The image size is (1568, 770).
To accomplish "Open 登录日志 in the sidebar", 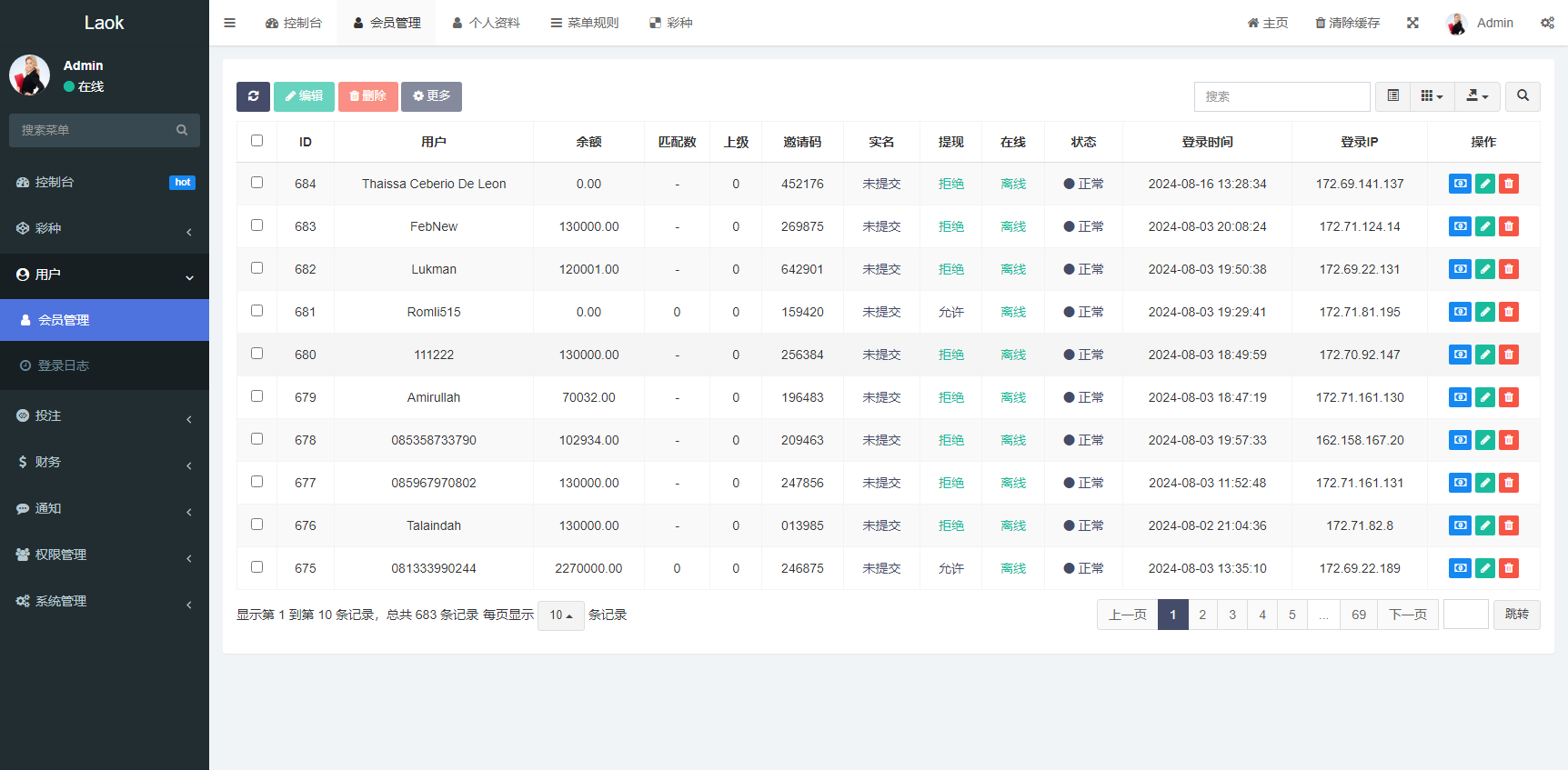I will tap(63, 365).
